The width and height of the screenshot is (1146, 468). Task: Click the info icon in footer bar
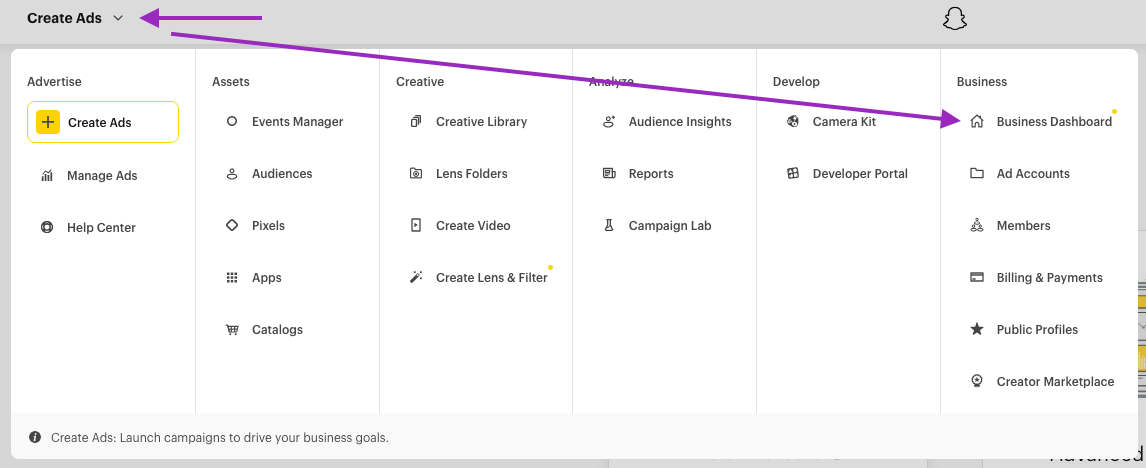coord(34,437)
